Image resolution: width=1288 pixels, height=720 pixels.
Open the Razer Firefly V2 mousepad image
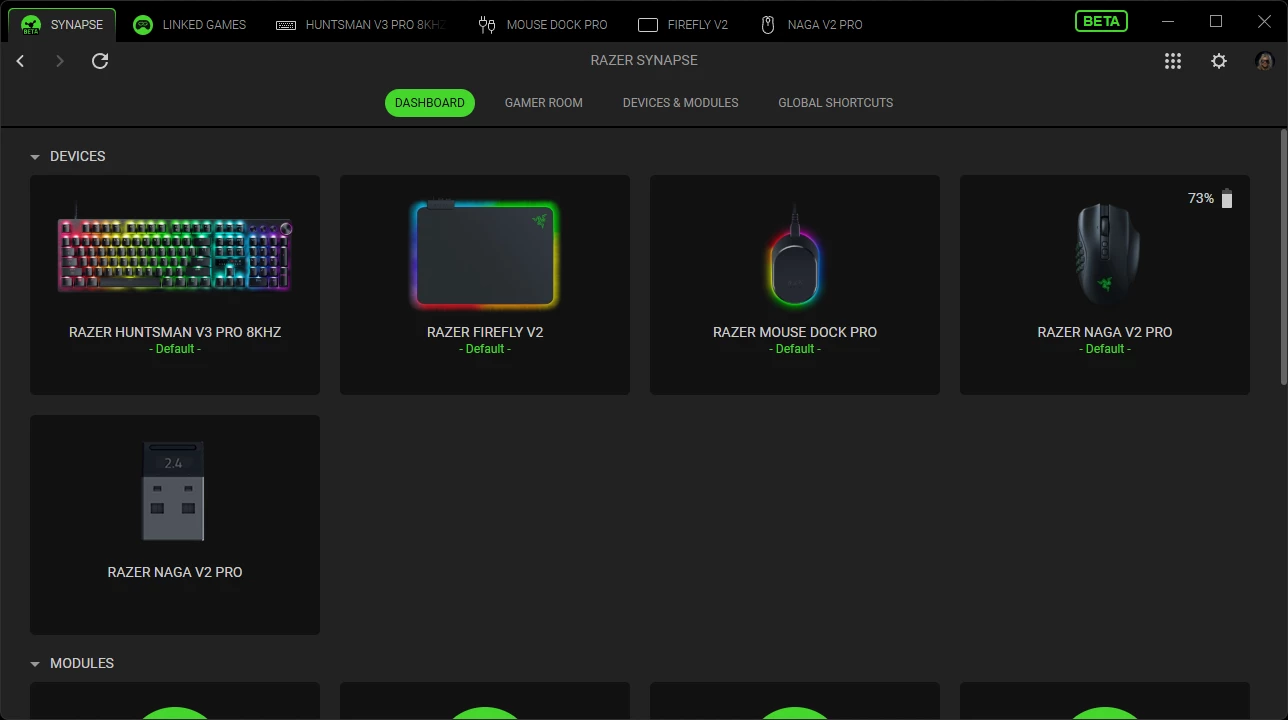485,254
